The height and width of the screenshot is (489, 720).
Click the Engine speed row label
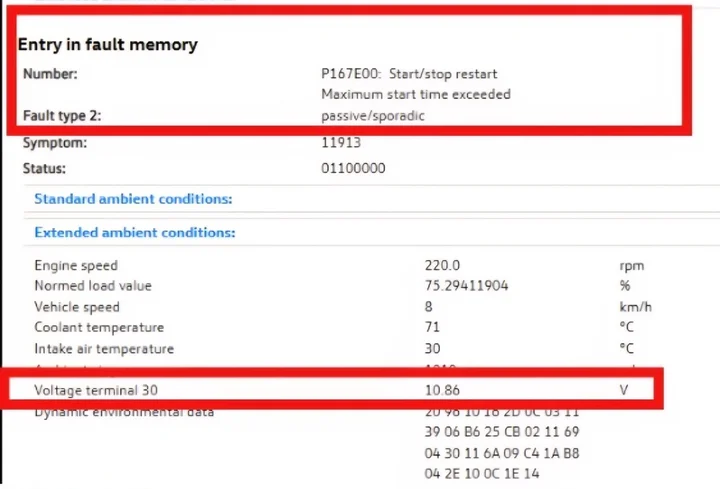coord(76,266)
